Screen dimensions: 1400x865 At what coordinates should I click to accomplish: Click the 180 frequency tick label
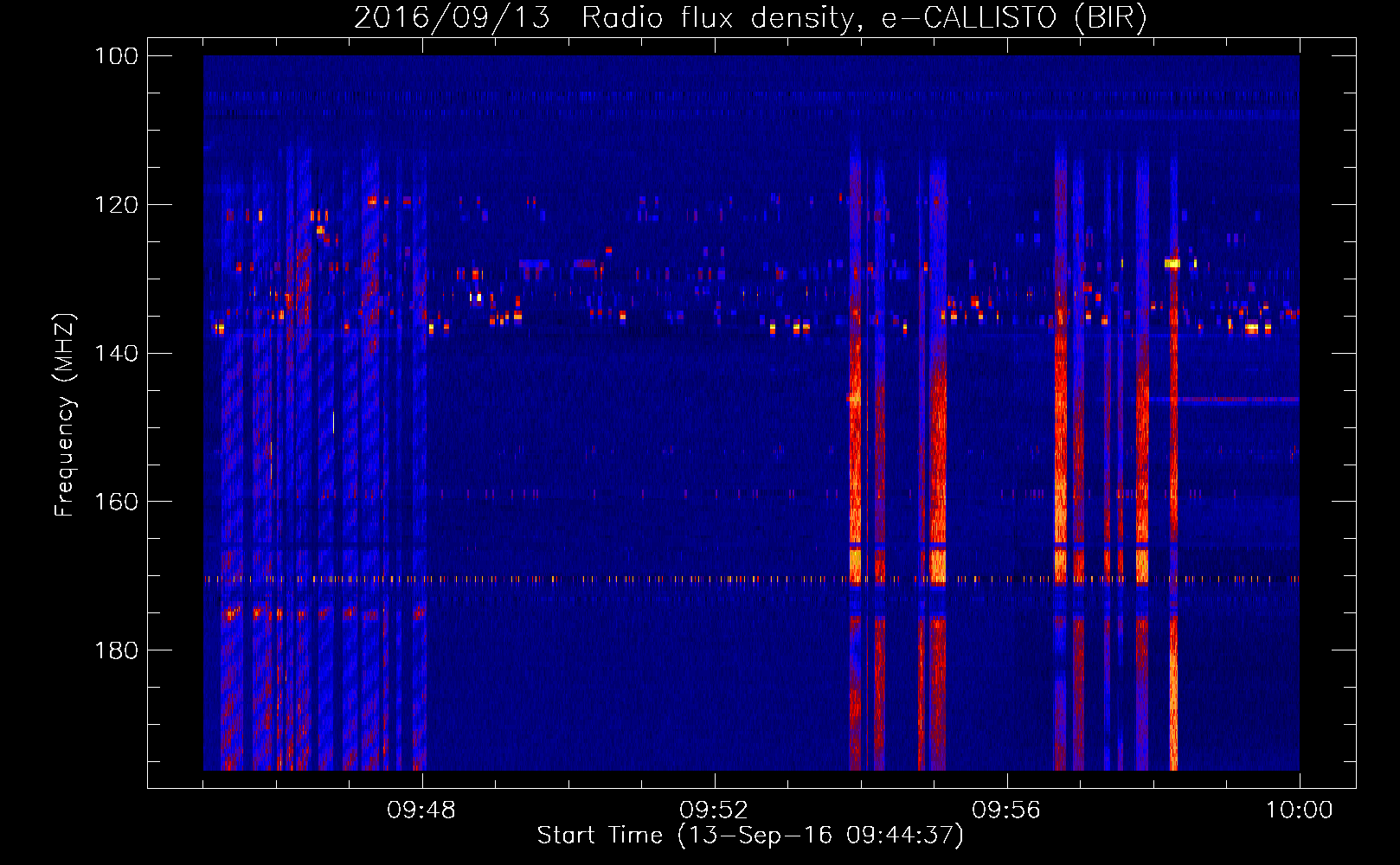(x=117, y=650)
